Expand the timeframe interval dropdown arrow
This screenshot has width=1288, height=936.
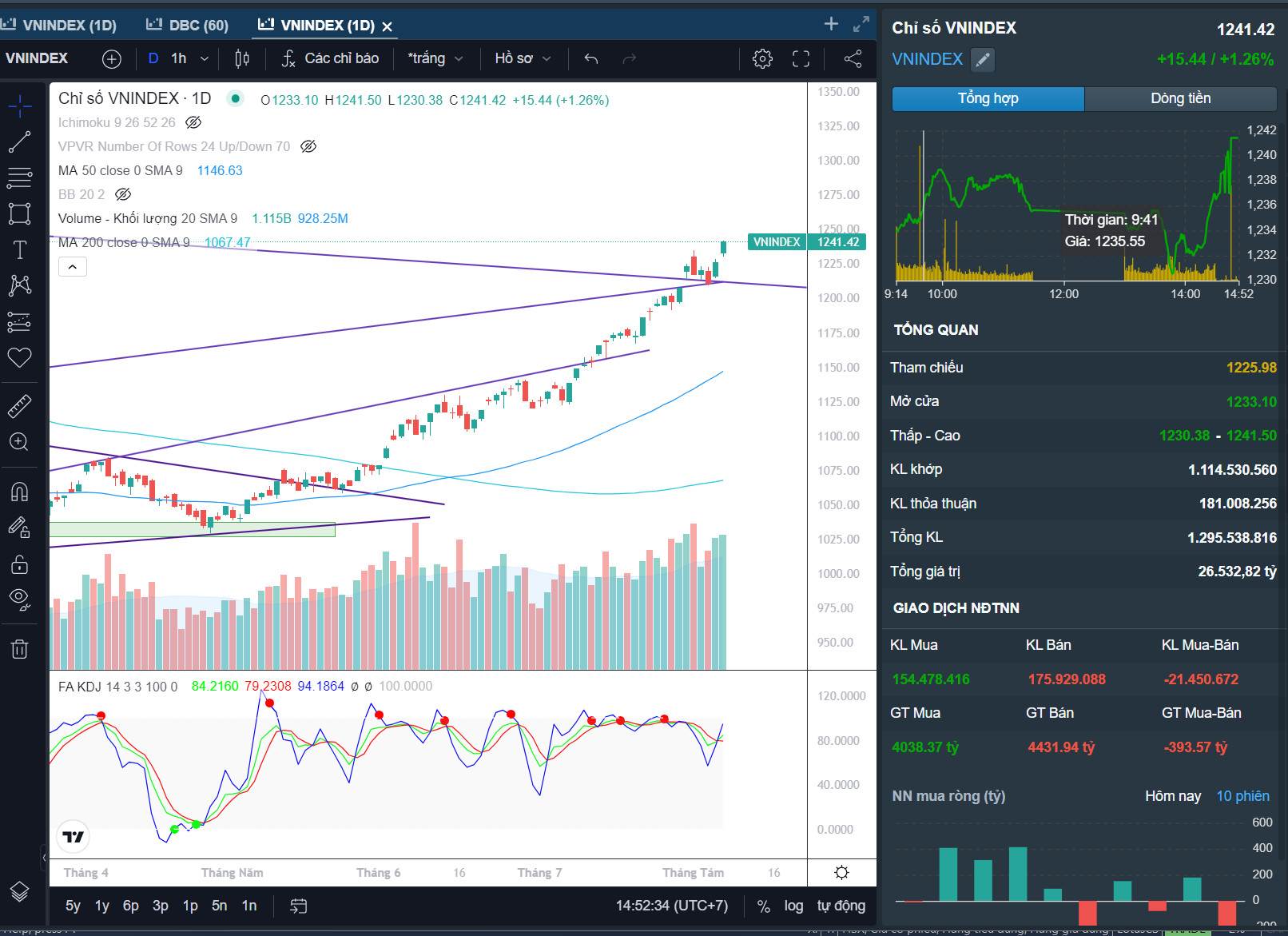(x=205, y=58)
